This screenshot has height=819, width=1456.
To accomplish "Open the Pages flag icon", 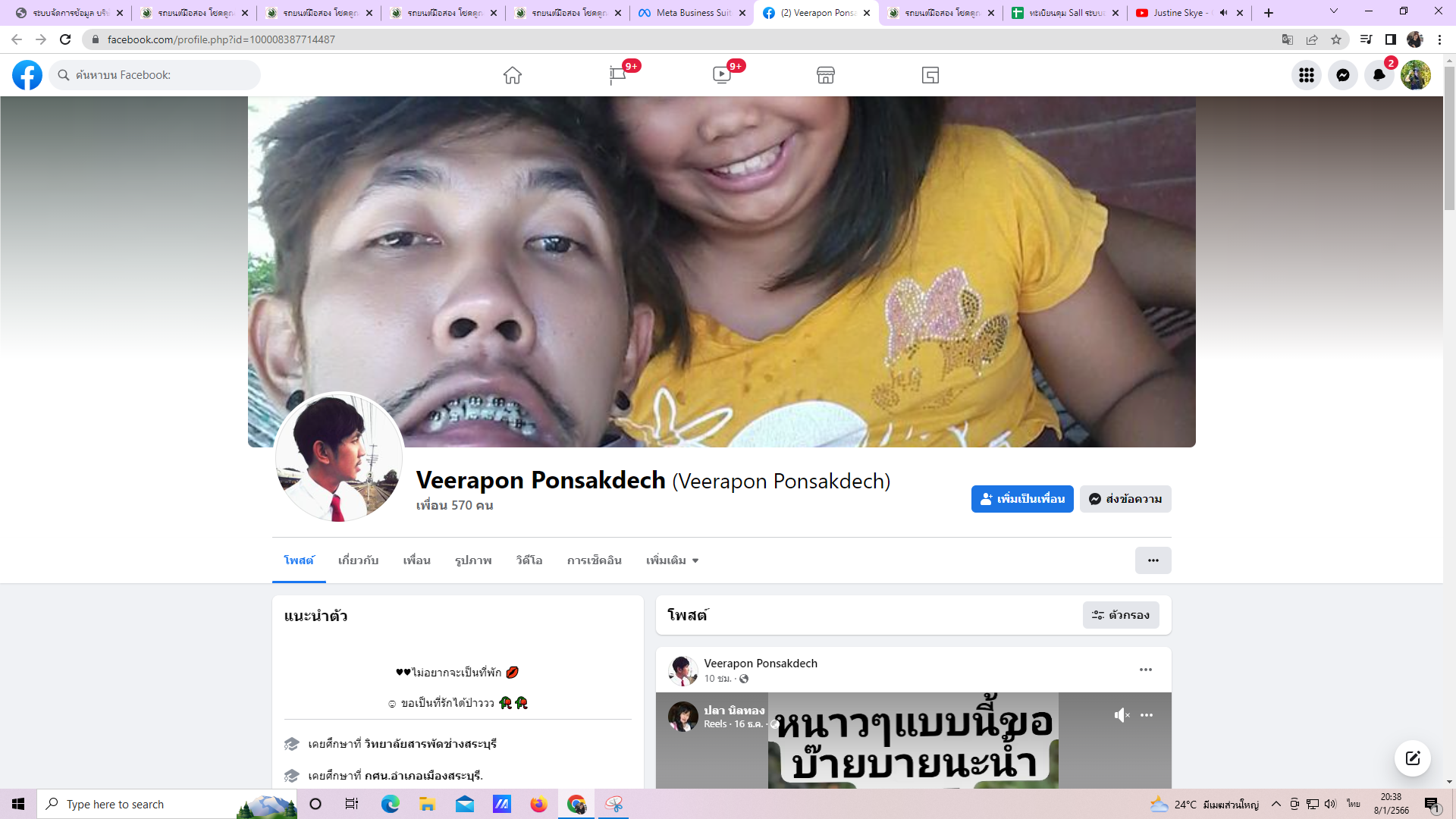I will 617,75.
